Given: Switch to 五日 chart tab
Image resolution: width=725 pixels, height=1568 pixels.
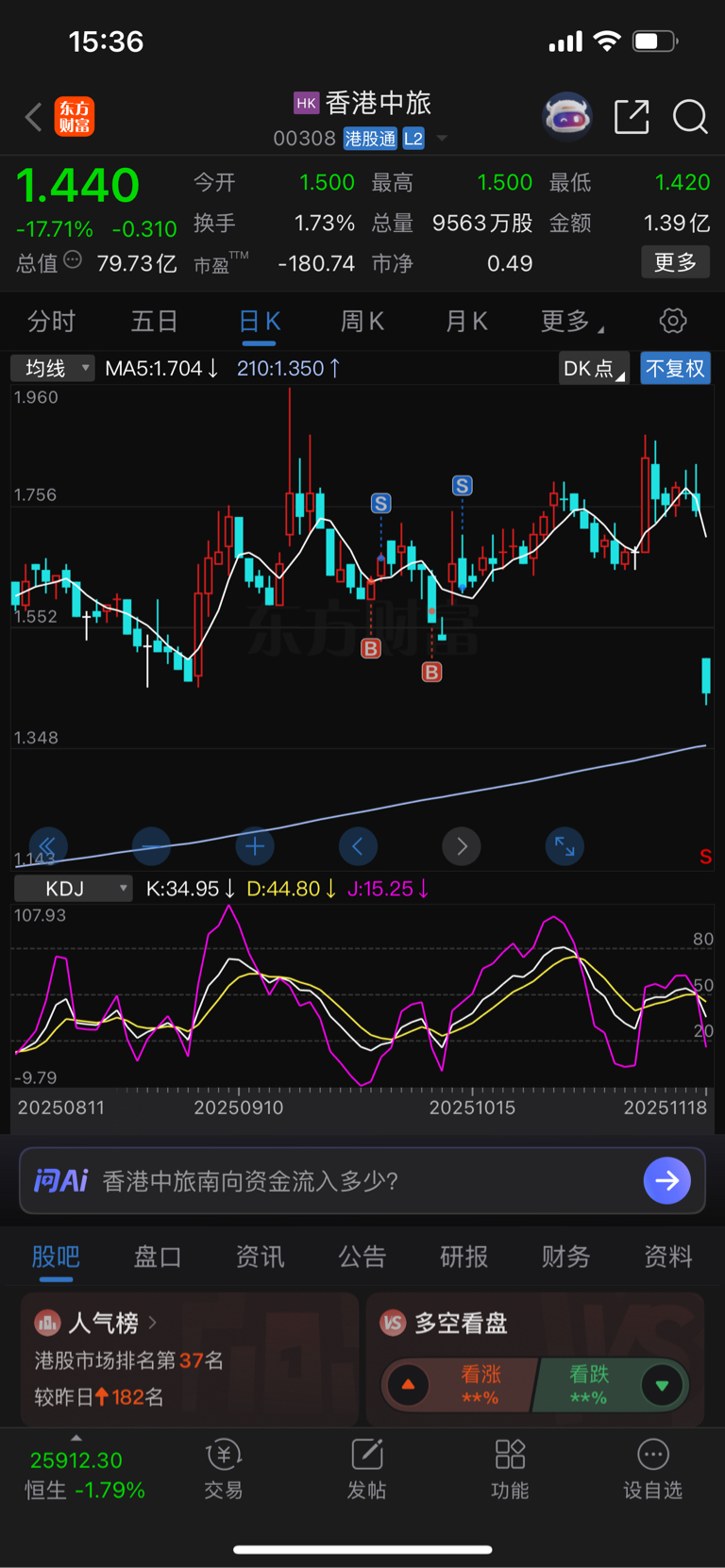Looking at the screenshot, I should tap(154, 322).
